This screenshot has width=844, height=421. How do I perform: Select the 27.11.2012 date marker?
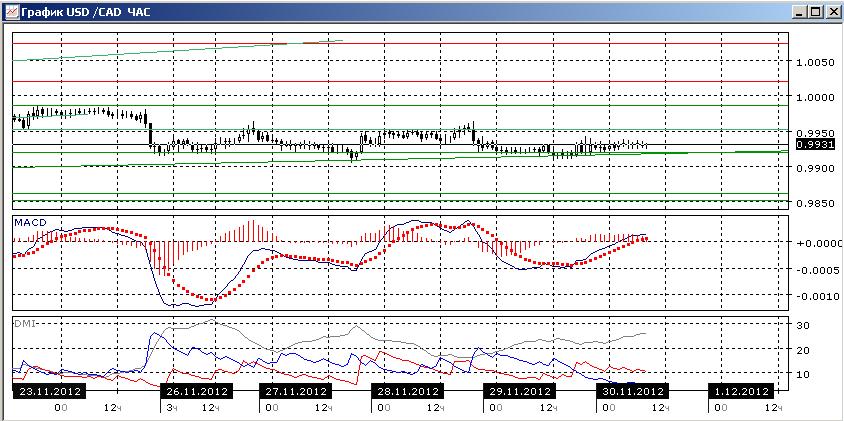(x=294, y=391)
